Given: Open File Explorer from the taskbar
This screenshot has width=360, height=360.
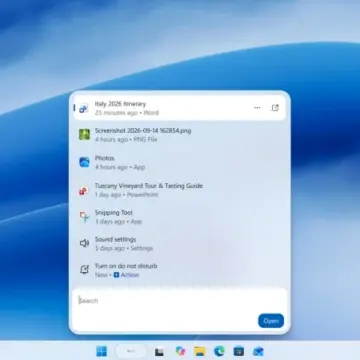Looking at the screenshot, I should coord(200,351).
